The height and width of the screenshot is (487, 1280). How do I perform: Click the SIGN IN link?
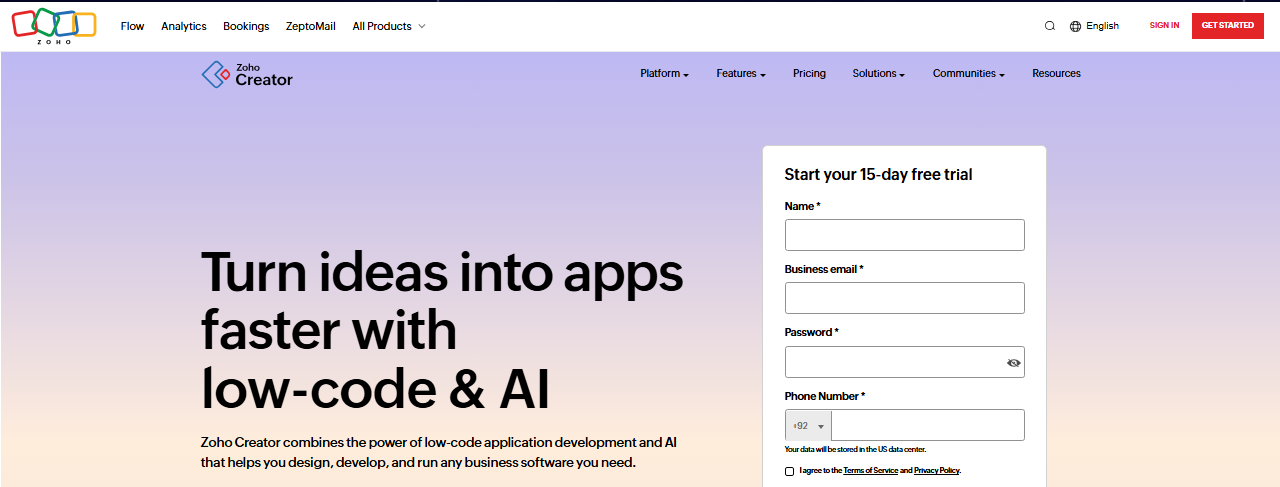point(1164,25)
